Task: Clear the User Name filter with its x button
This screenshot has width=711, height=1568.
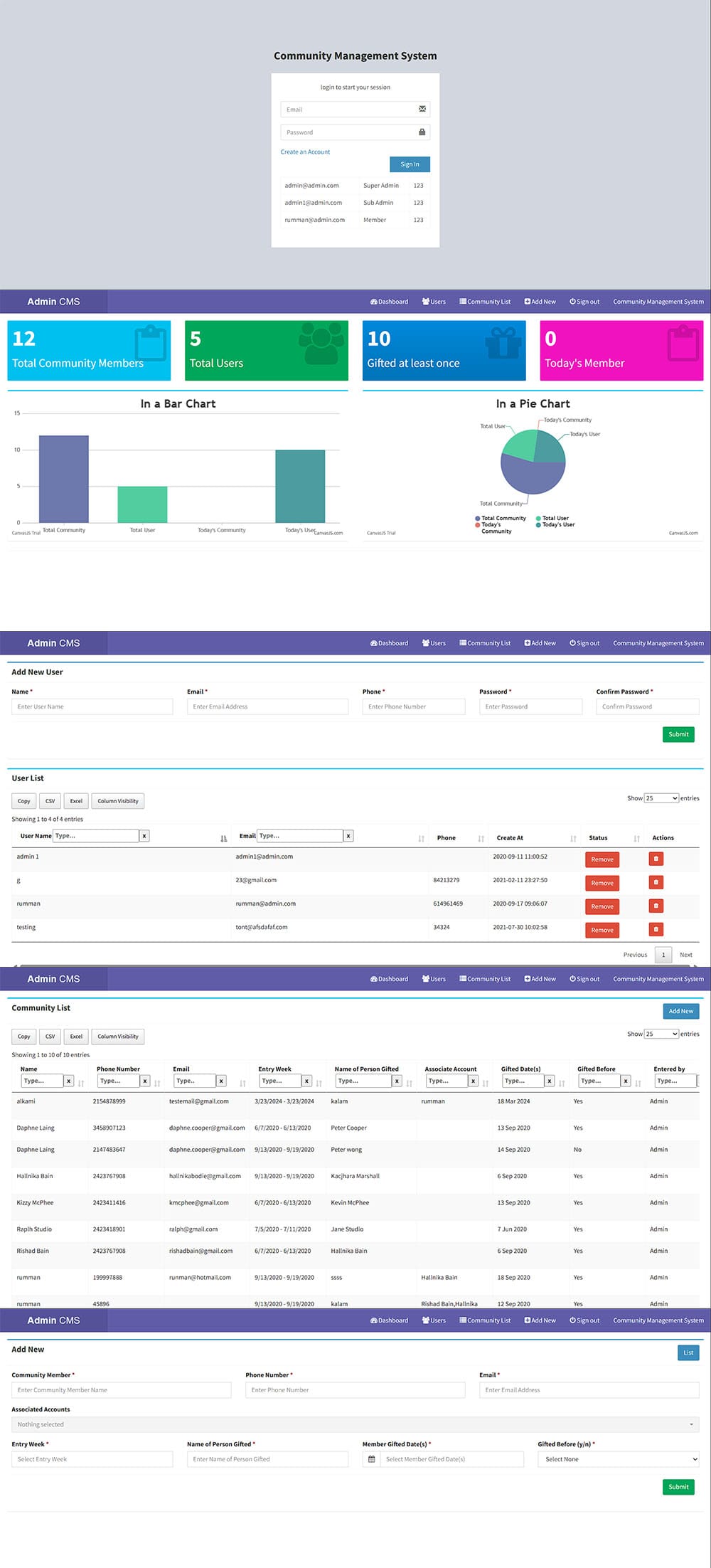Action: 144,836
